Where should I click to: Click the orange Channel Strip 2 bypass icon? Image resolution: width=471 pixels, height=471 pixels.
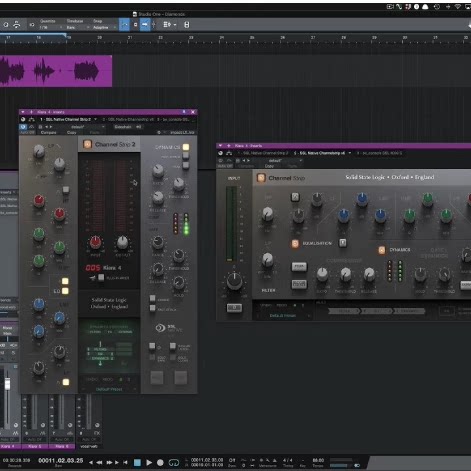tap(87, 144)
